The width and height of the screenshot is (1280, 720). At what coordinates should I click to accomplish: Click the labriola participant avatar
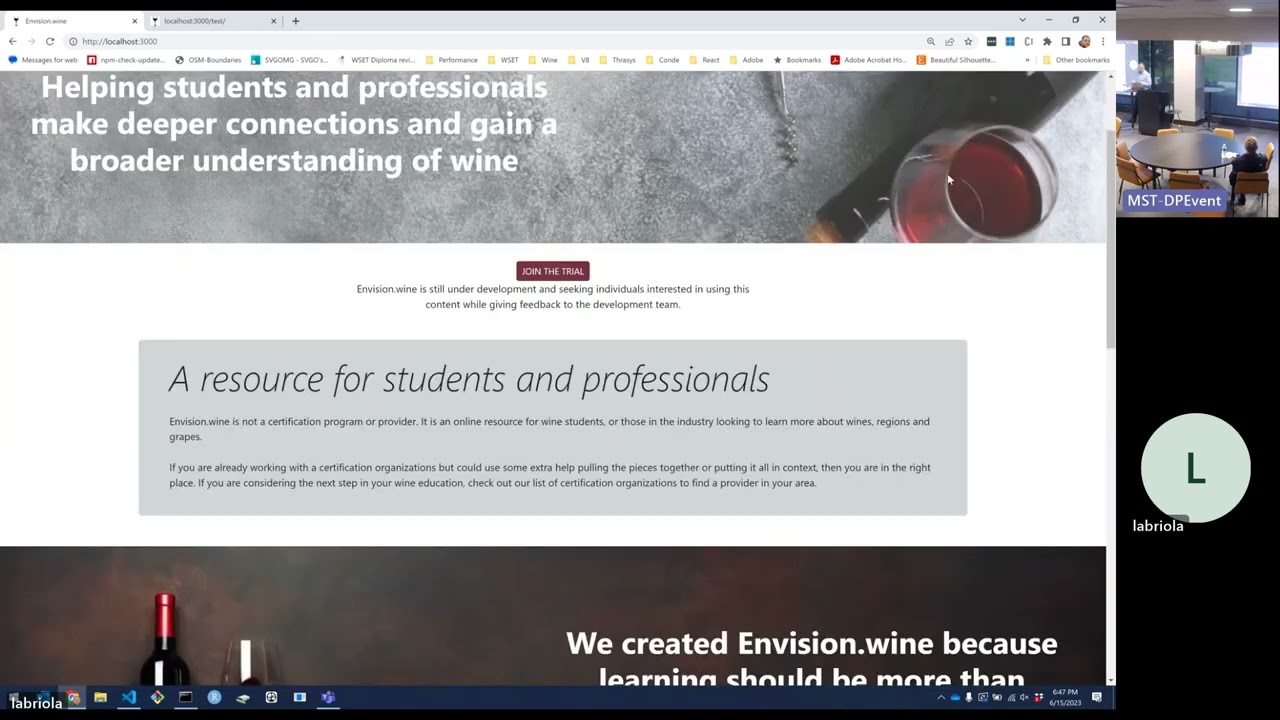[1195, 468]
